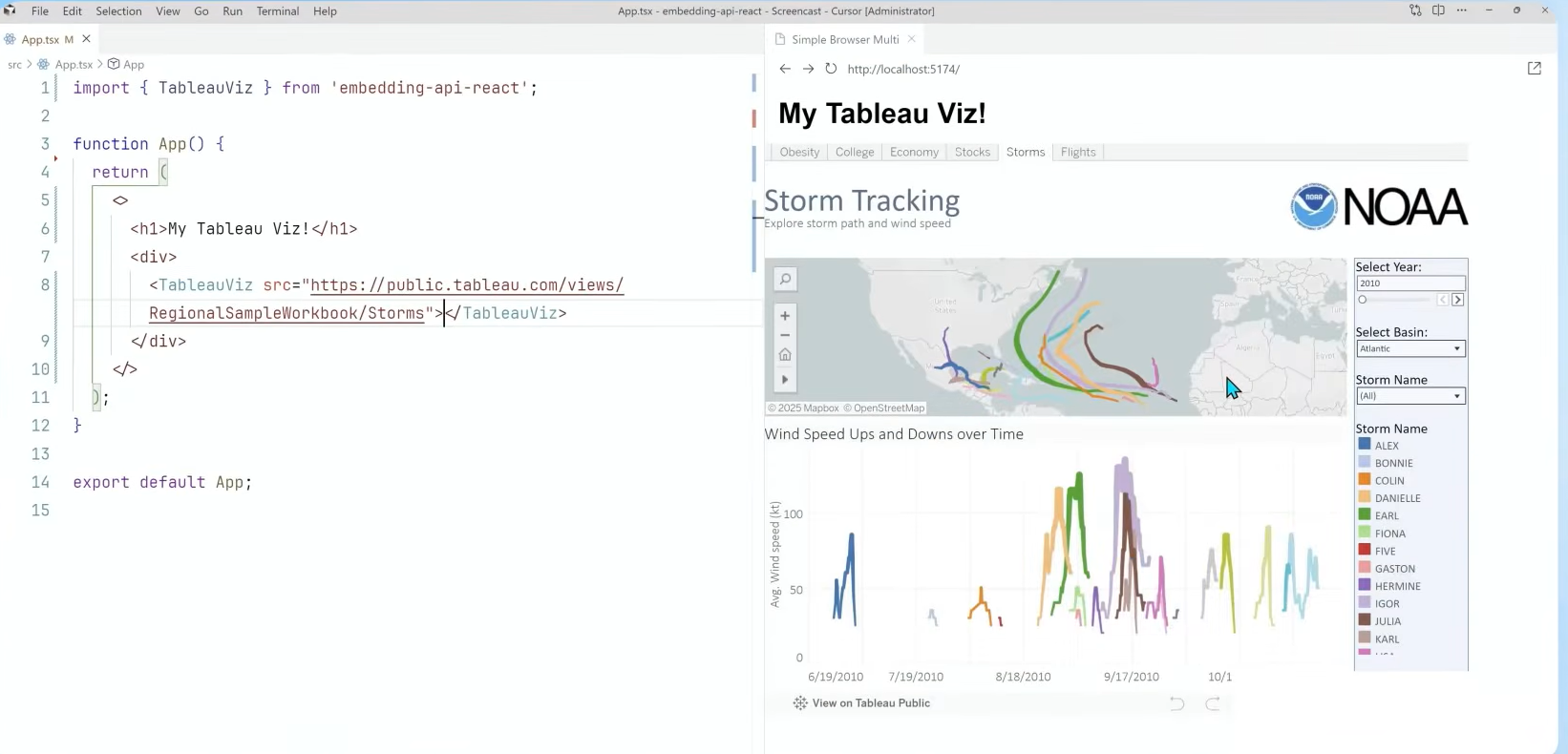Select IGOR in the storm legend
The width and height of the screenshot is (1568, 754).
click(x=1388, y=604)
